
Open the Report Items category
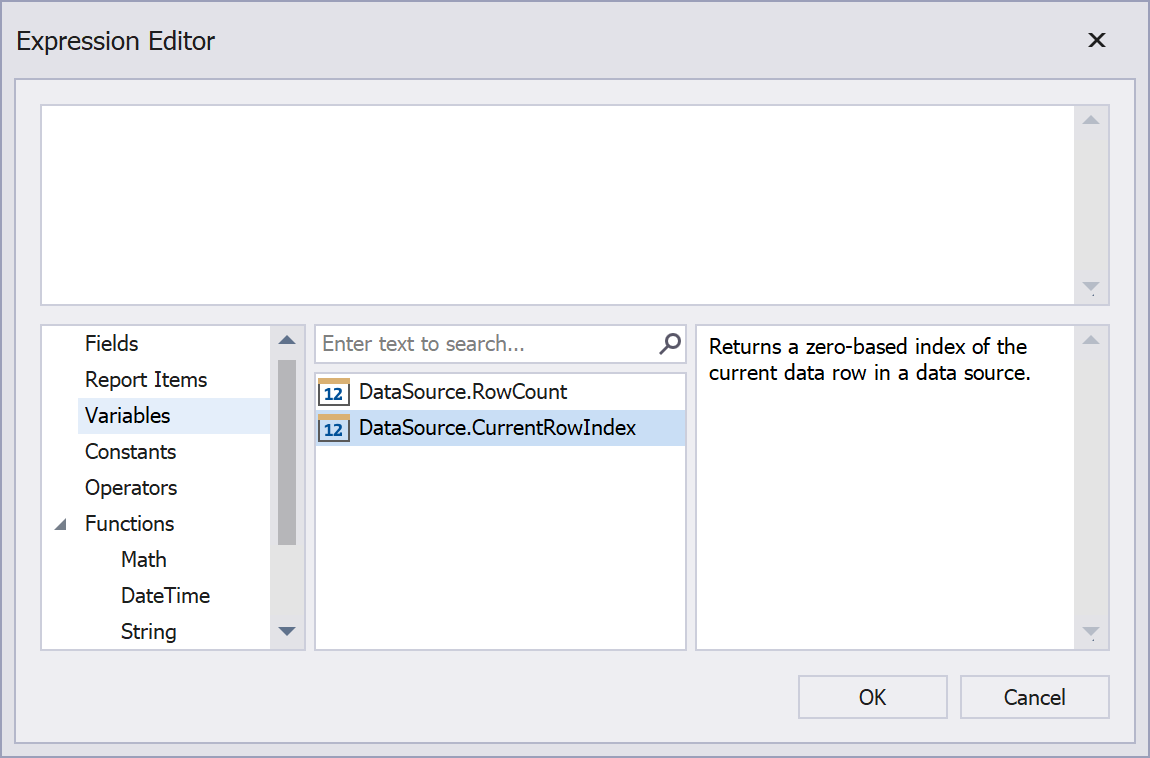click(146, 380)
